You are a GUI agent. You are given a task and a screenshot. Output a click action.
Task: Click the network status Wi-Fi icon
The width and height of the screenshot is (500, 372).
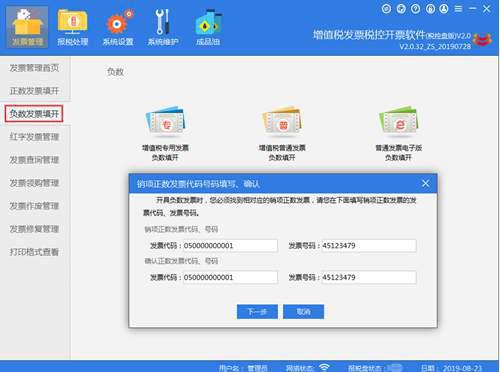coord(324,367)
